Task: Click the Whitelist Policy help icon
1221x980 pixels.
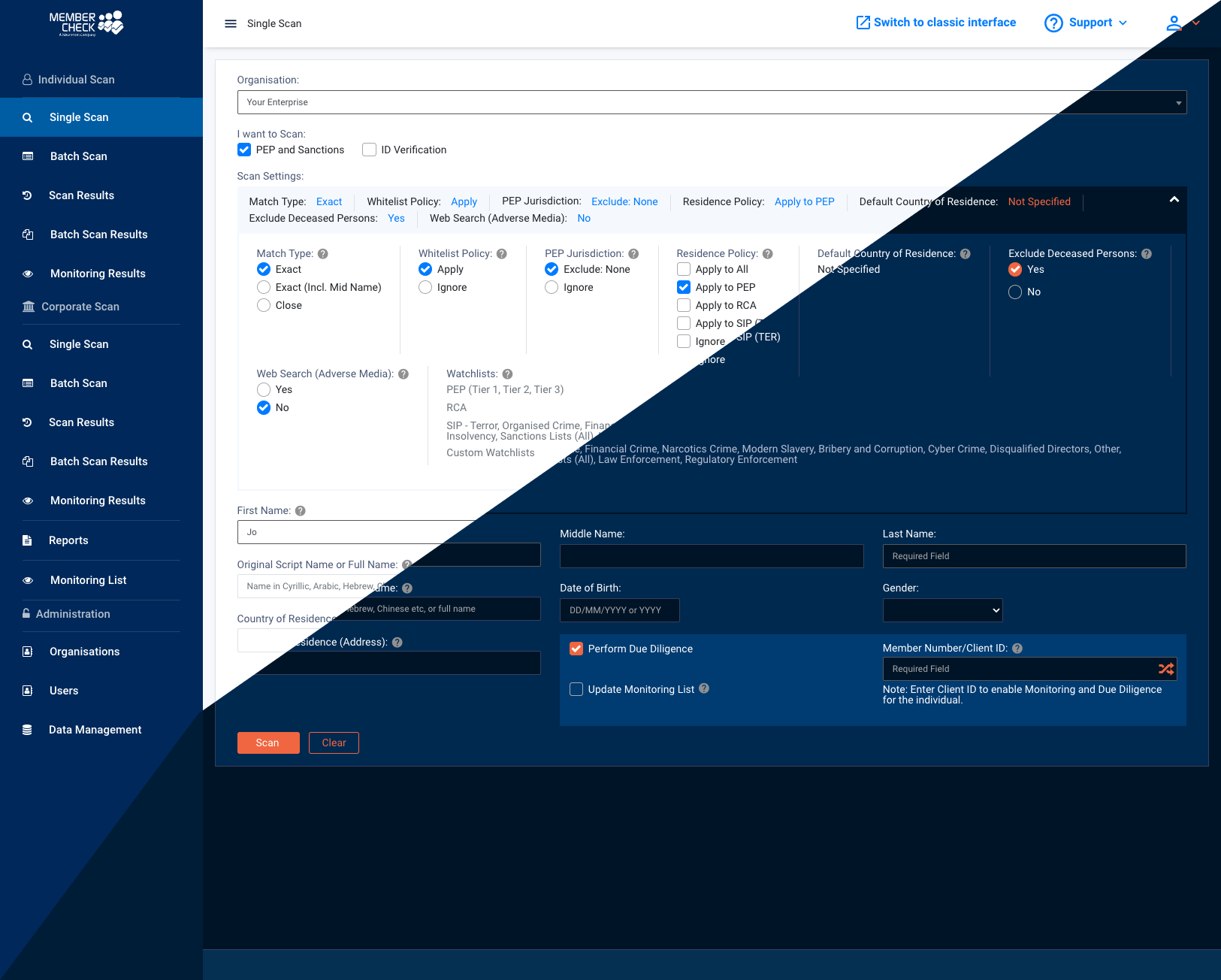Action: 502,254
